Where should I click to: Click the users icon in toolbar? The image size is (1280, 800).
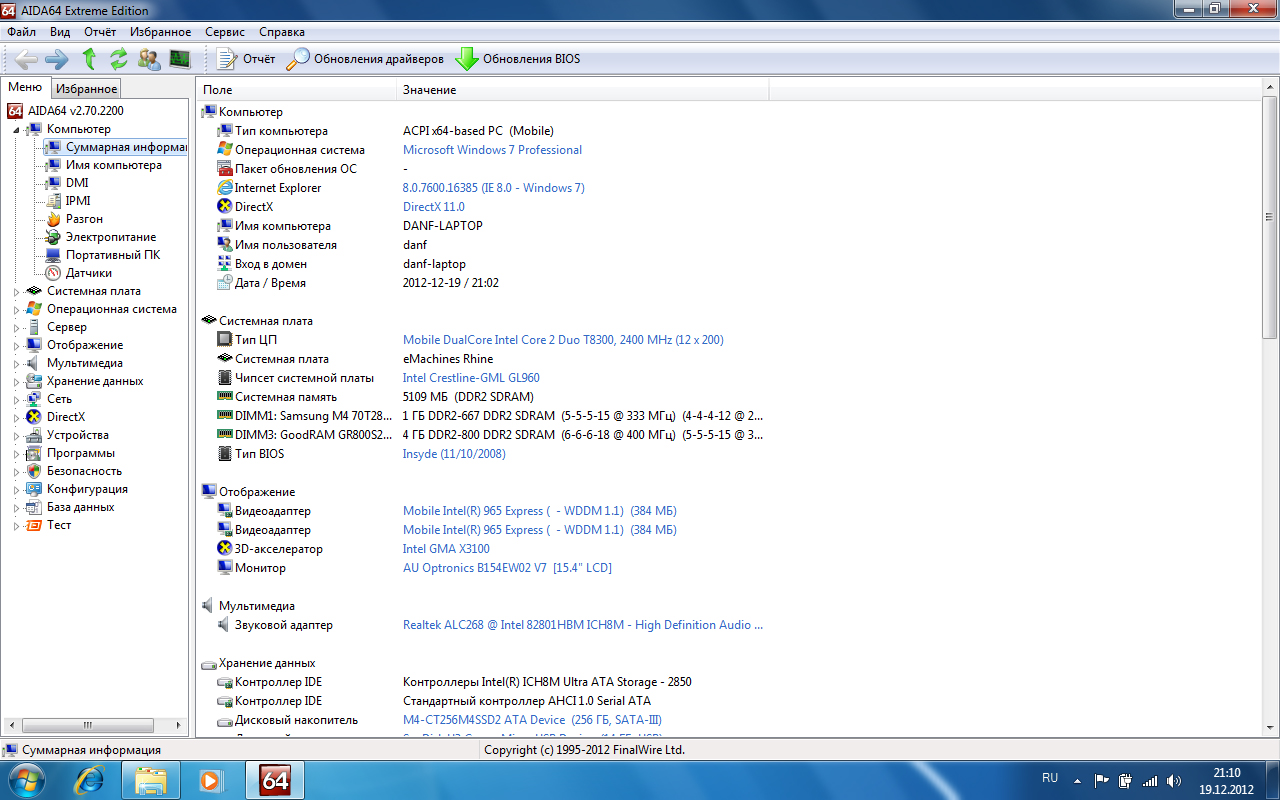point(149,59)
